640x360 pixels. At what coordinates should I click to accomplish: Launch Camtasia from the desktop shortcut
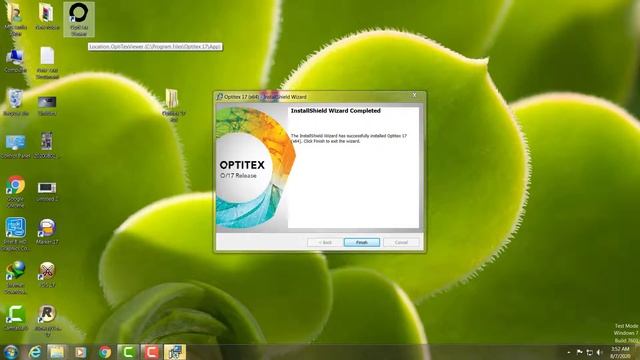(15, 318)
